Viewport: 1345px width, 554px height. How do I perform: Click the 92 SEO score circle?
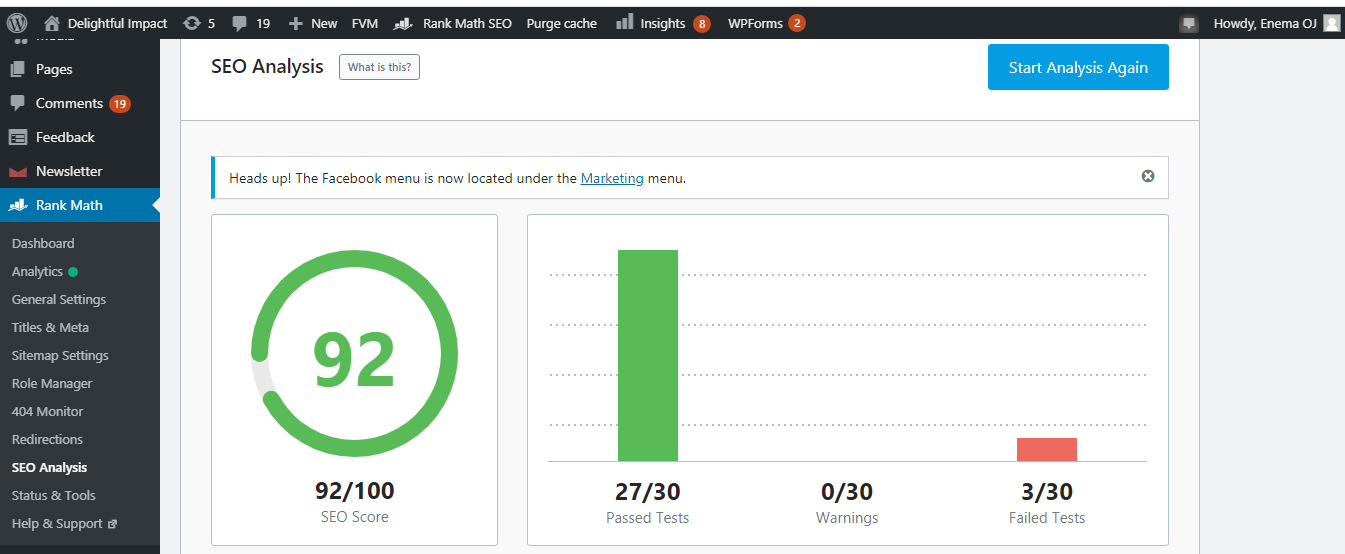[x=355, y=354]
